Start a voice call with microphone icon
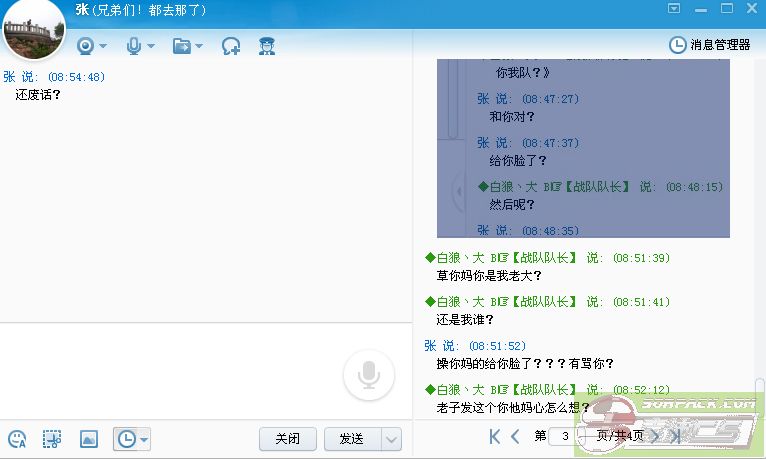This screenshot has height=459, width=766. point(134,46)
